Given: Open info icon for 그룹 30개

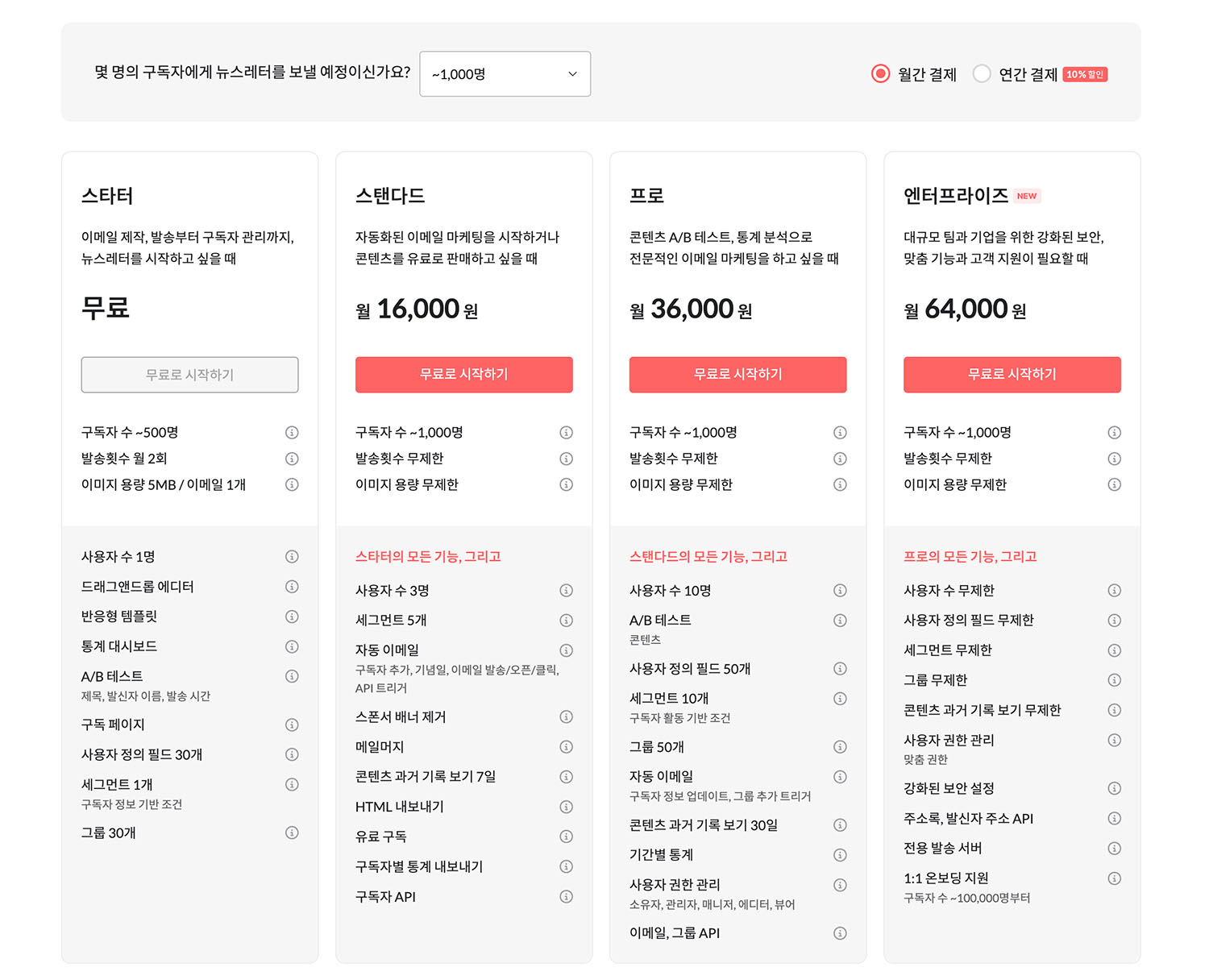Looking at the screenshot, I should [292, 833].
